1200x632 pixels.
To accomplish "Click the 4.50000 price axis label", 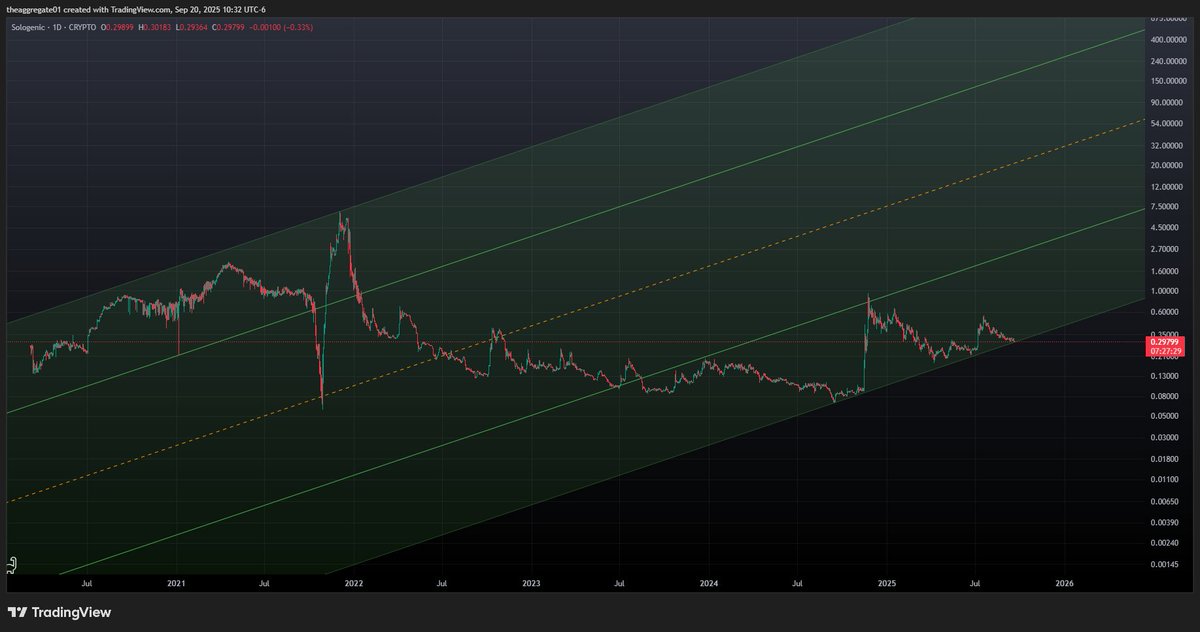I will click(x=1167, y=227).
